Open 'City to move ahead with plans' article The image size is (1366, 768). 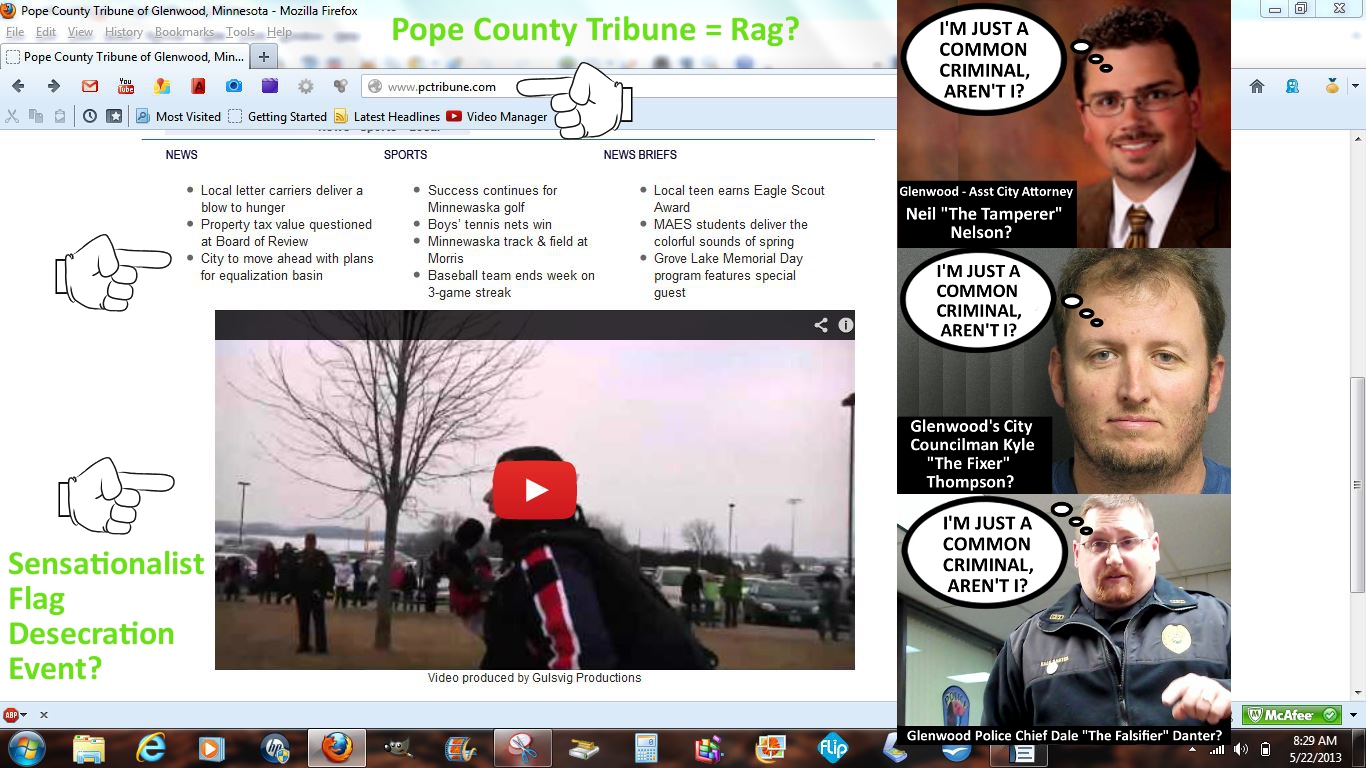point(287,267)
